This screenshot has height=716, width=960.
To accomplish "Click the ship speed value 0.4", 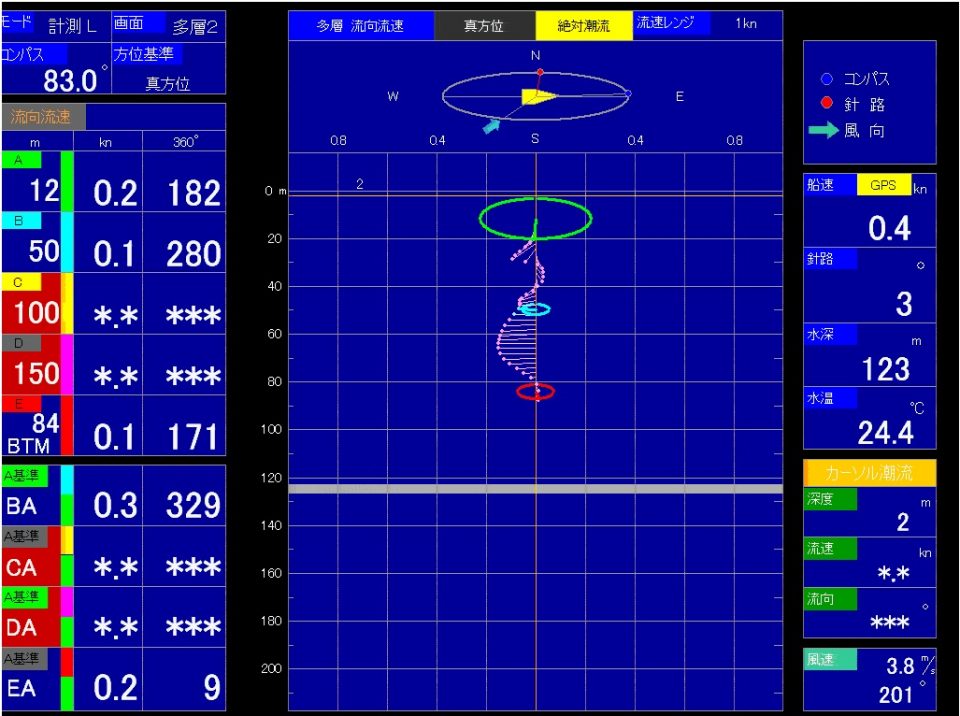I will click(890, 228).
